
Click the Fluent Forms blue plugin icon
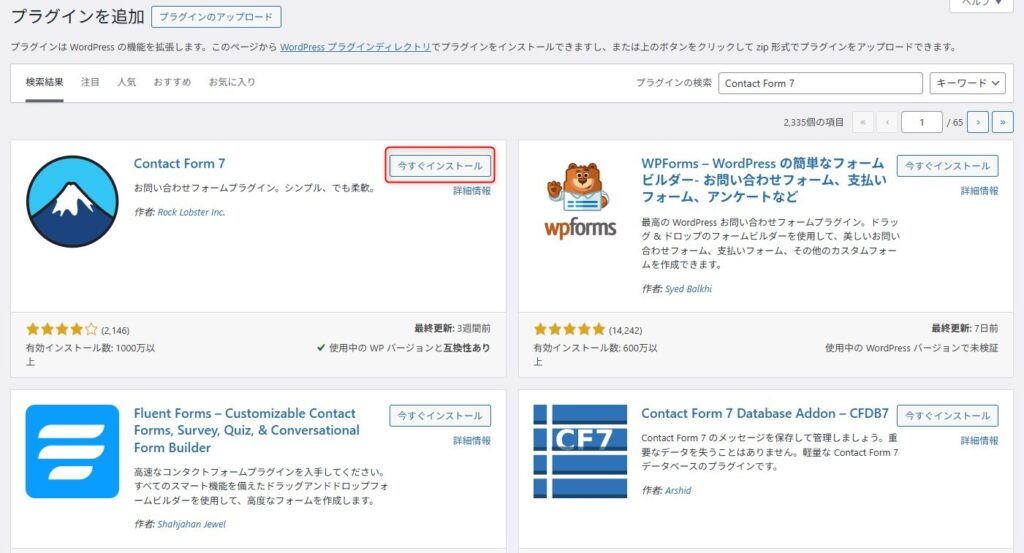click(x=72, y=451)
